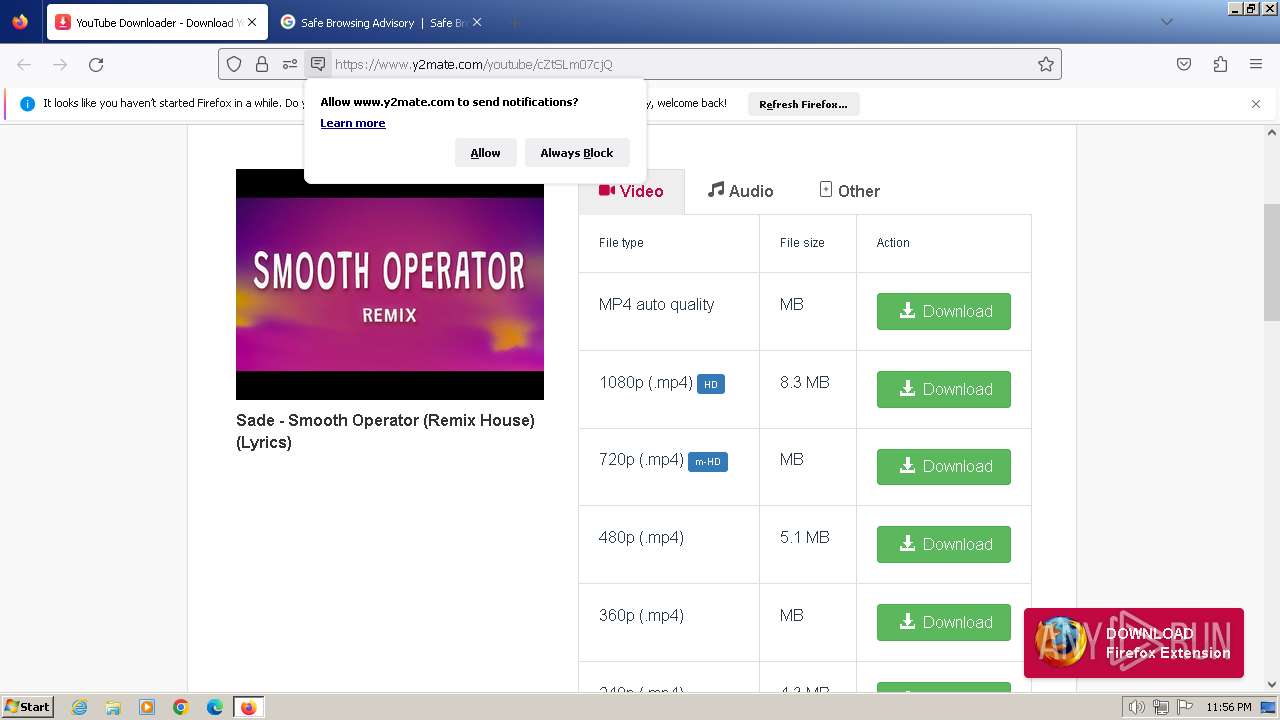Allow notifications from y2mate
The width and height of the screenshot is (1280, 720).
485,153
